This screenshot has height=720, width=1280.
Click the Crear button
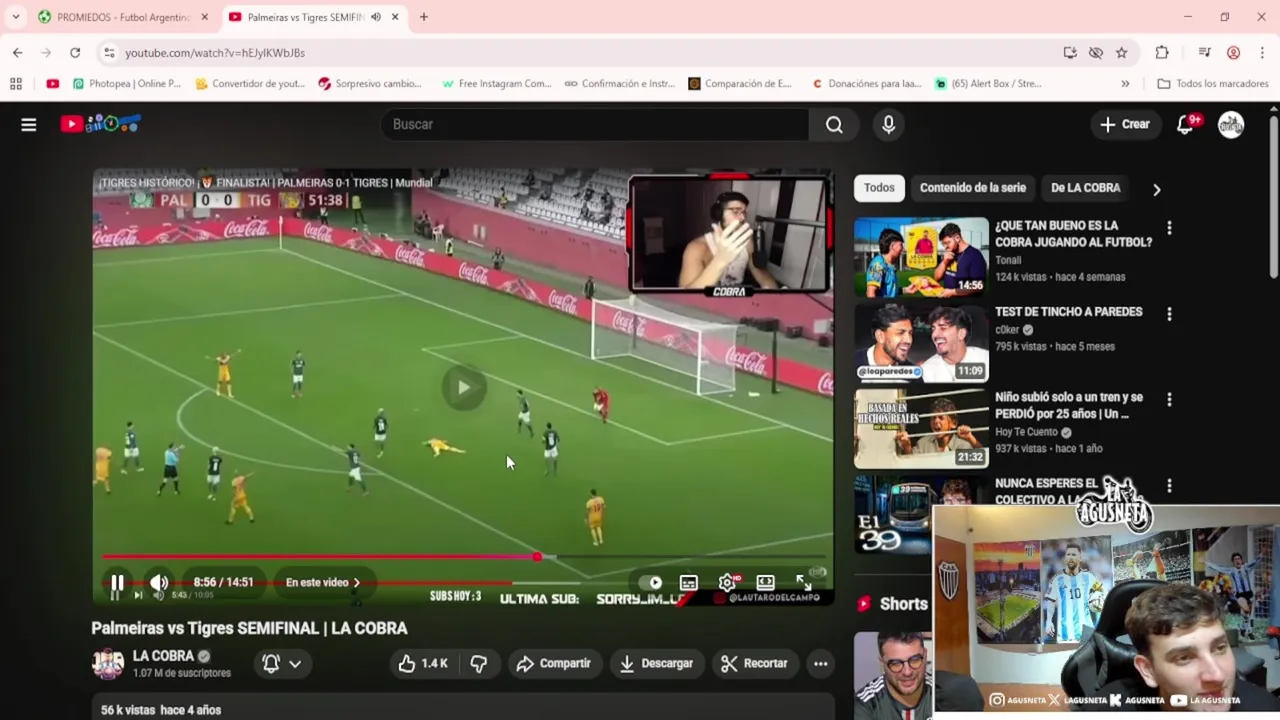click(x=1125, y=124)
